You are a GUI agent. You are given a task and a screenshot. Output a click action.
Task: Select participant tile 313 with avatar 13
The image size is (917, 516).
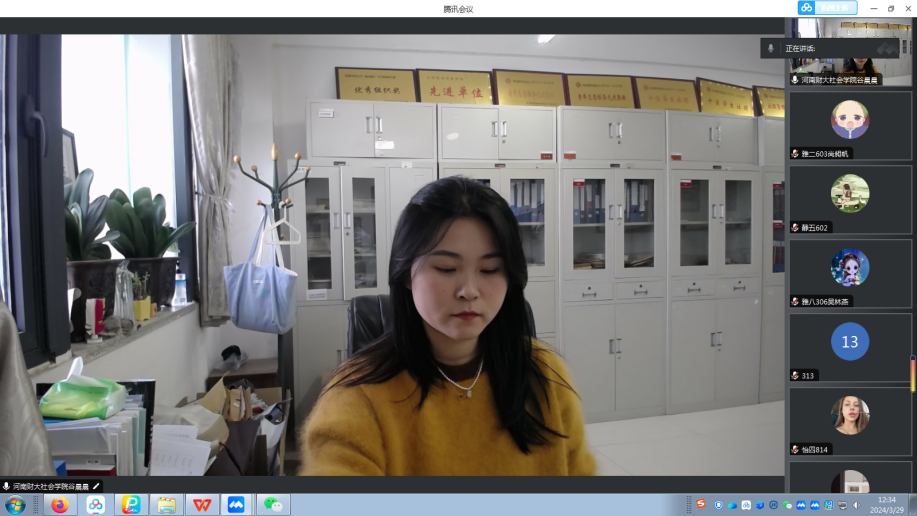click(x=850, y=348)
